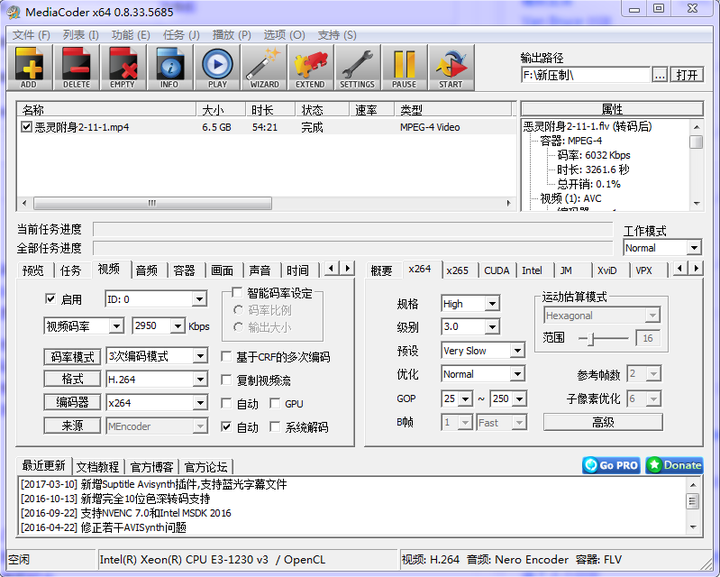Click the 格式 button
Viewport: 720px width, 577px height.
click(x=72, y=379)
